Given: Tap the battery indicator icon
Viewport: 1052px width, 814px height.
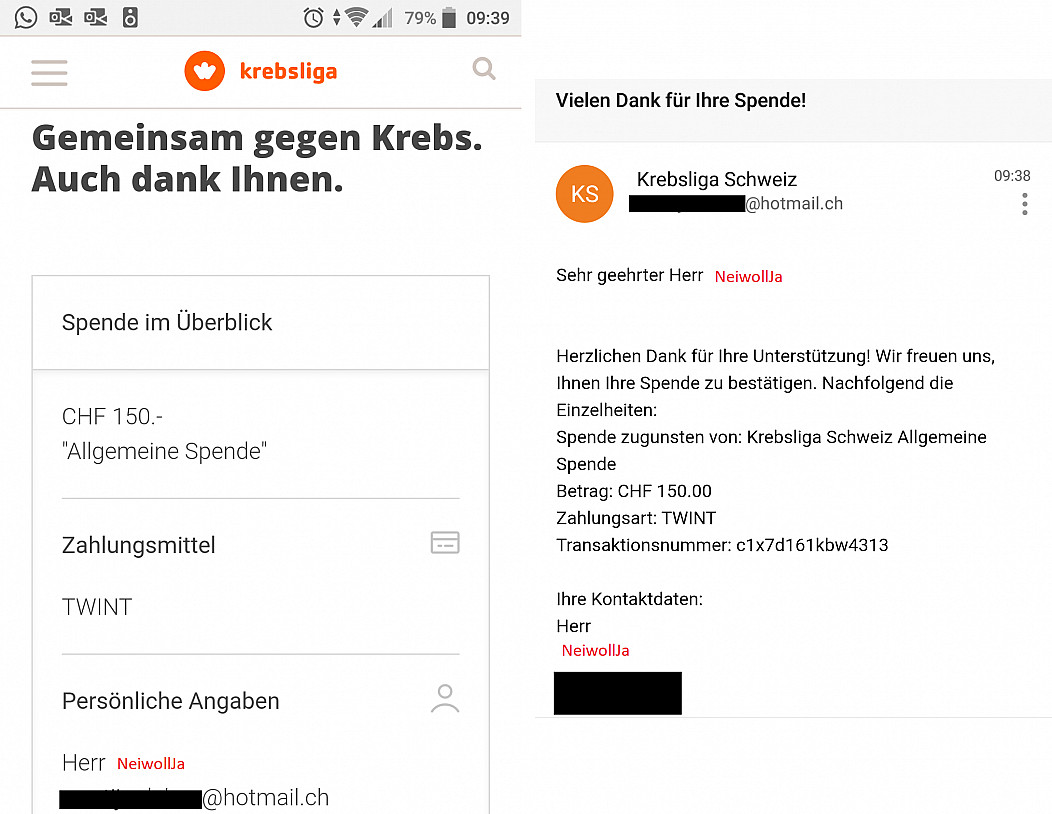Looking at the screenshot, I should (x=450, y=18).
